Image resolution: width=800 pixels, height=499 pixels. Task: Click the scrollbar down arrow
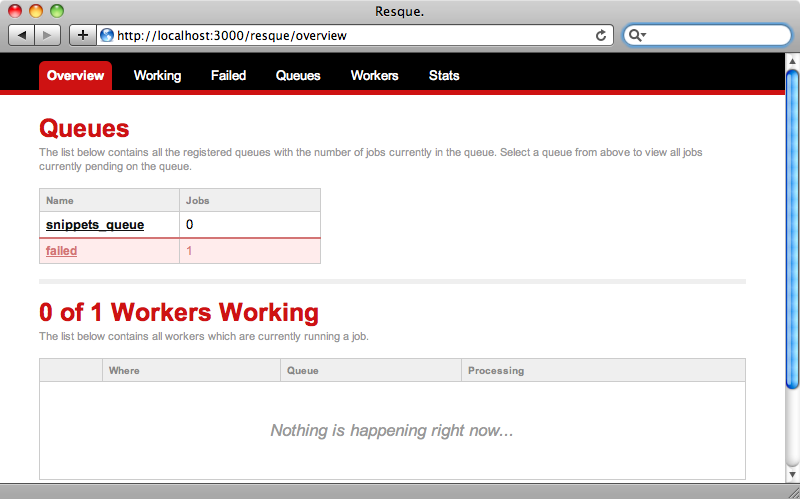[x=792, y=475]
